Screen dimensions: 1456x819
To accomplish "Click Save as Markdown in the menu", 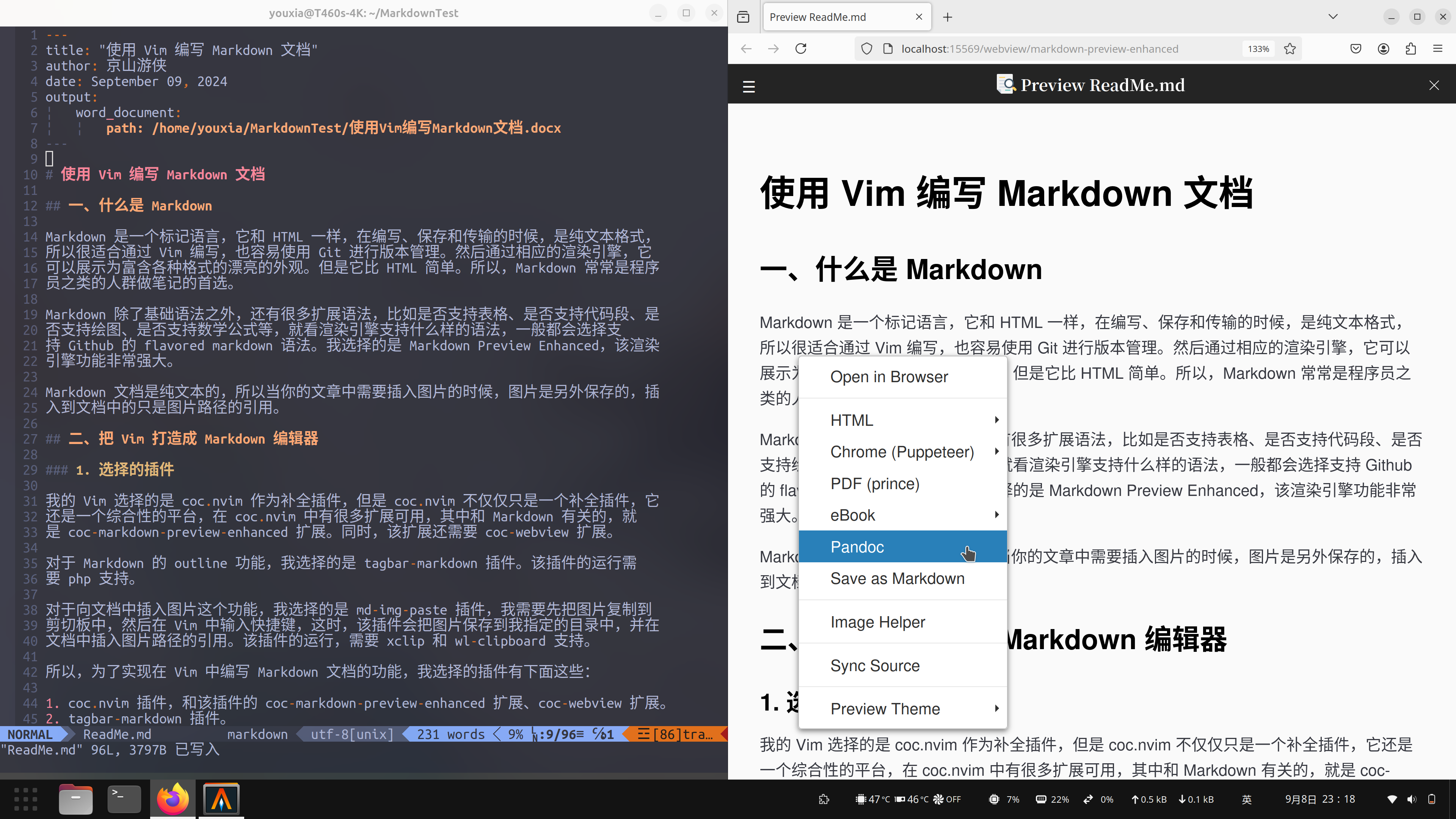I will 897,578.
